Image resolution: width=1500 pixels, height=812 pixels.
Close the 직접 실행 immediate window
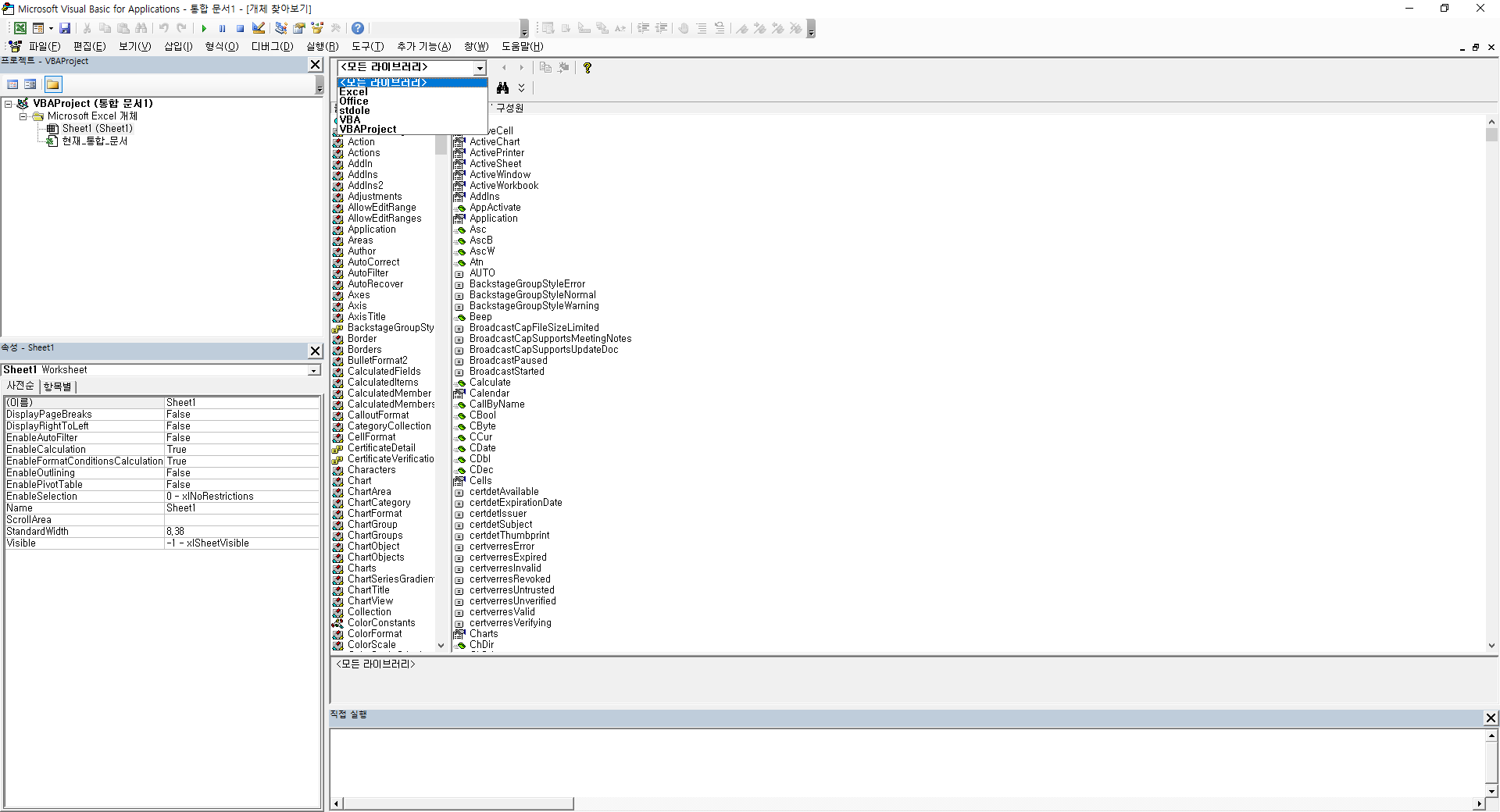[1491, 718]
